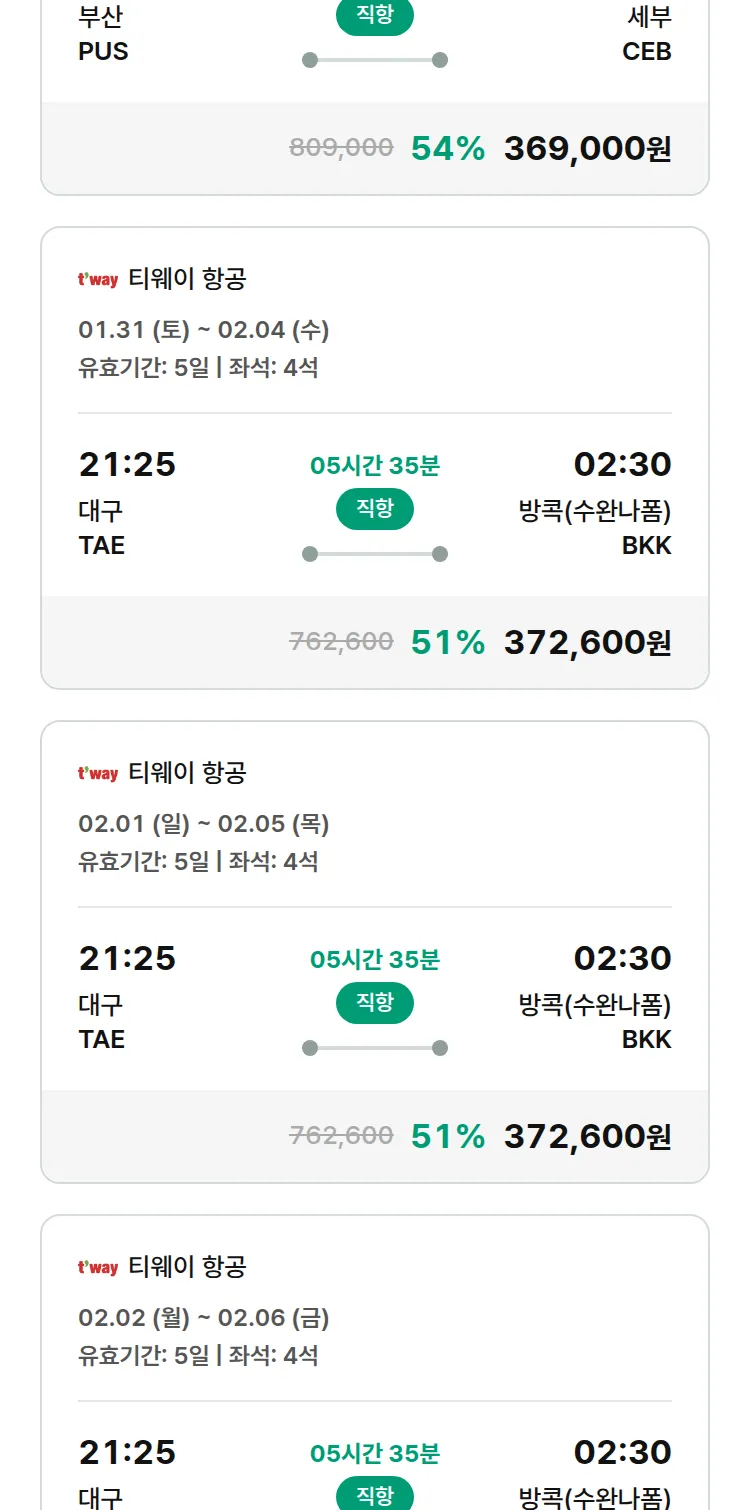Click the route line on the PUS–CEB flight
Image resolution: width=750 pixels, height=1510 pixels.
[374, 60]
